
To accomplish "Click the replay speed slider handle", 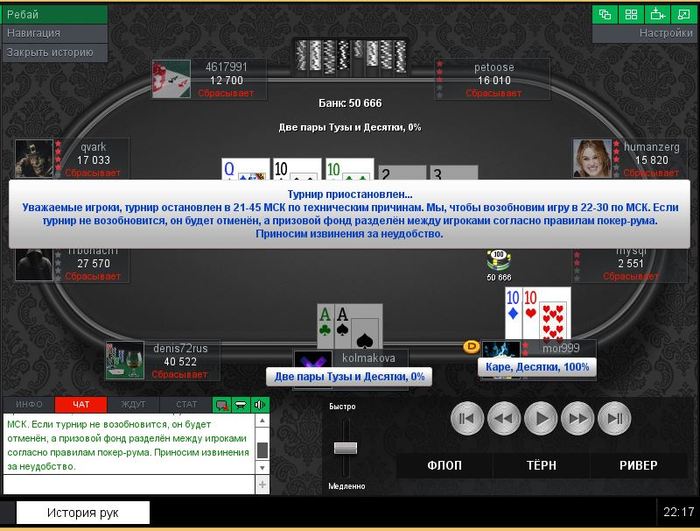I will (346, 448).
